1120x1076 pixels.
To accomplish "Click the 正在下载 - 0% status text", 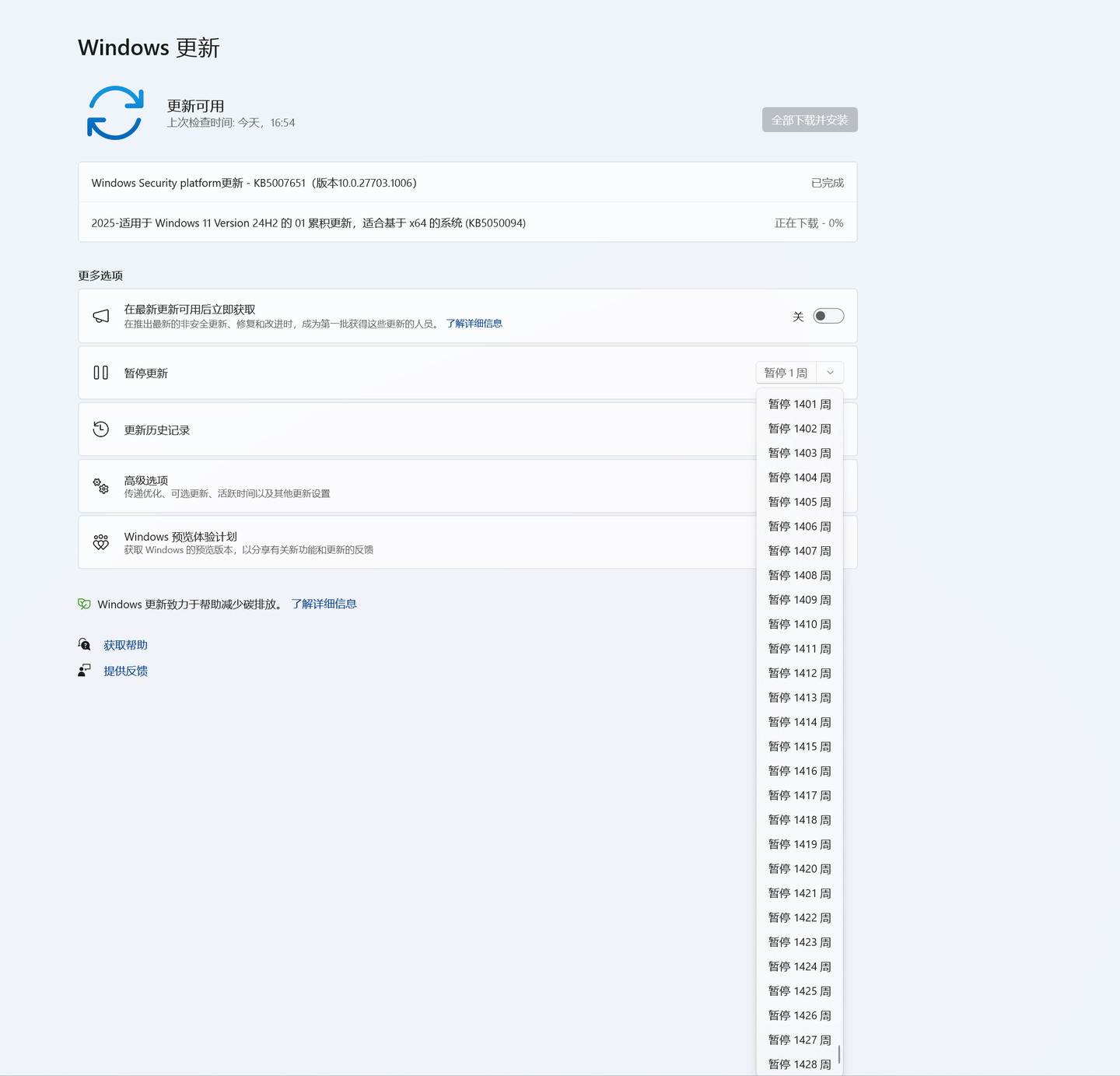I will [809, 223].
